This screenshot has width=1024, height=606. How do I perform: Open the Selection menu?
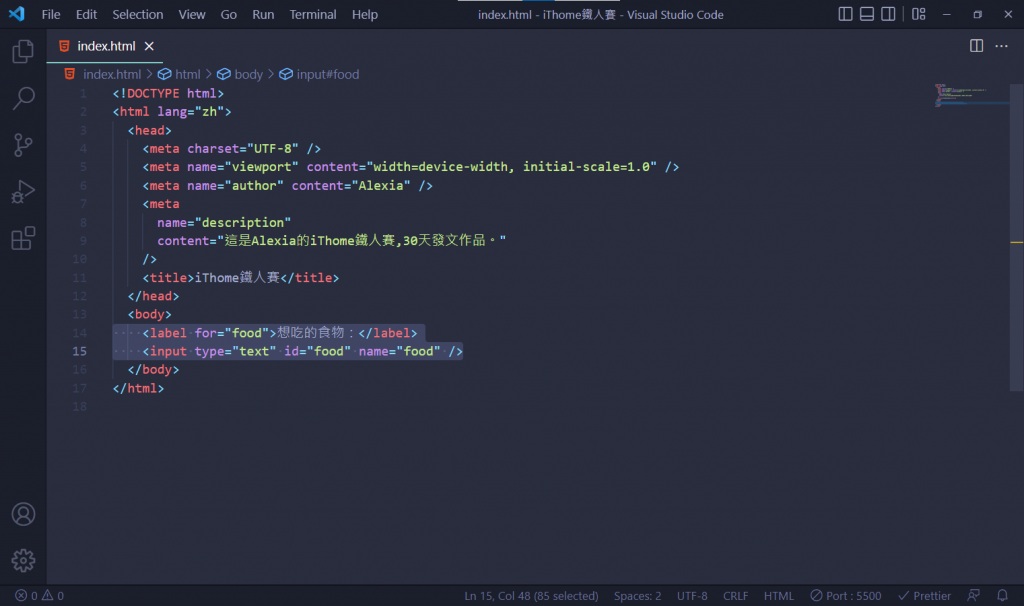pyautogui.click(x=138, y=14)
